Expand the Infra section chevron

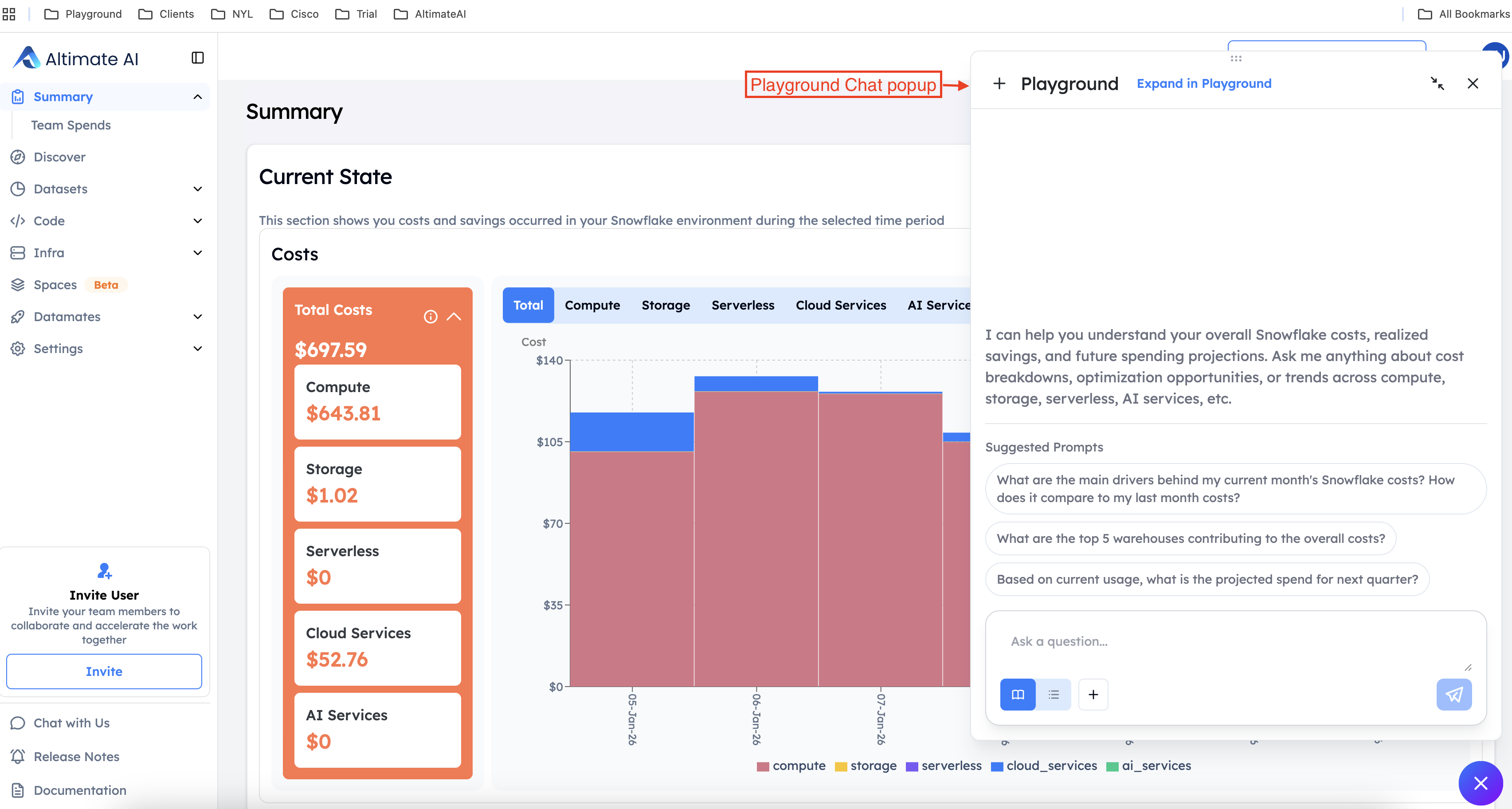[197, 253]
